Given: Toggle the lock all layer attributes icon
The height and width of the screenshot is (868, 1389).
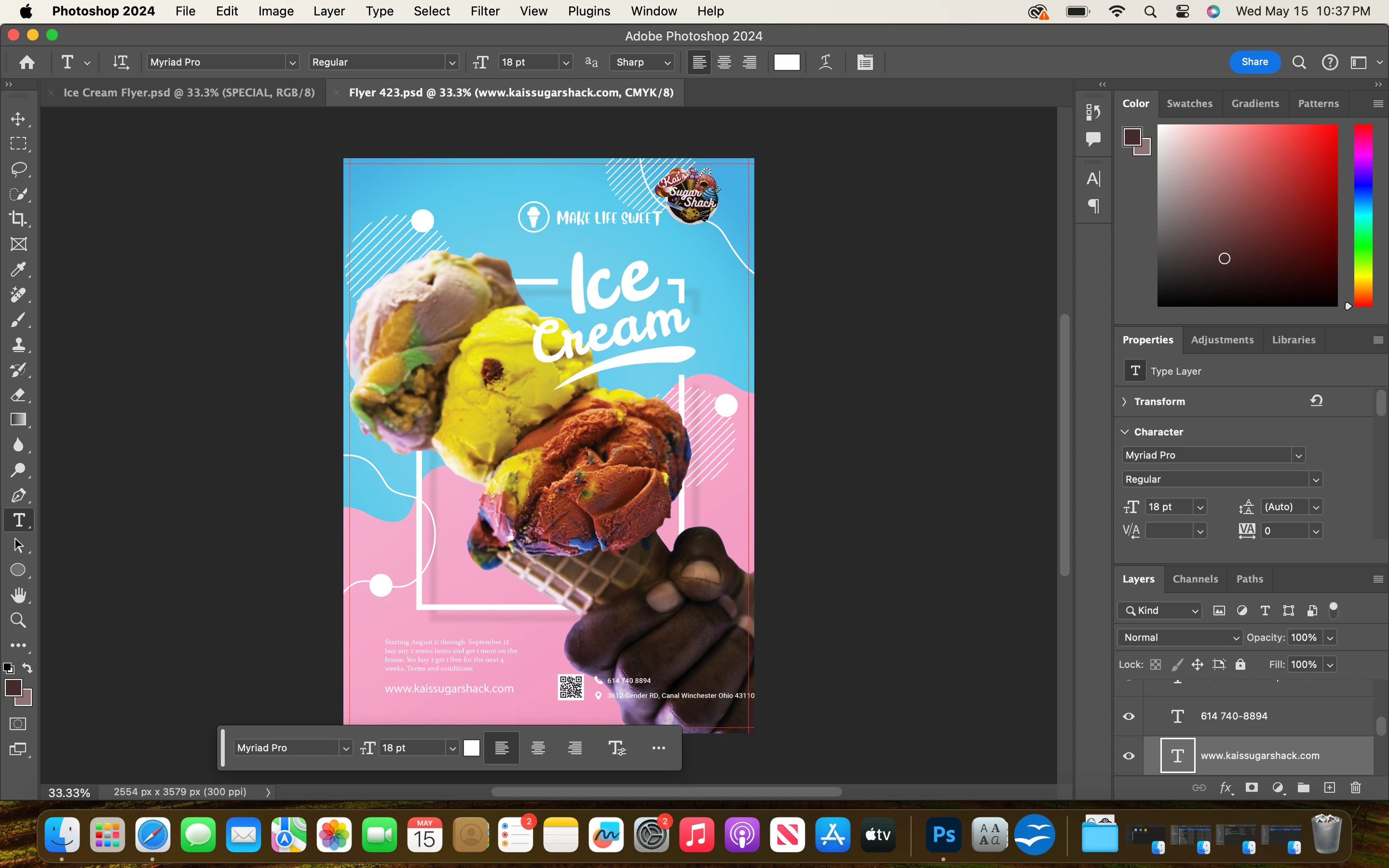Looking at the screenshot, I should 1240,664.
